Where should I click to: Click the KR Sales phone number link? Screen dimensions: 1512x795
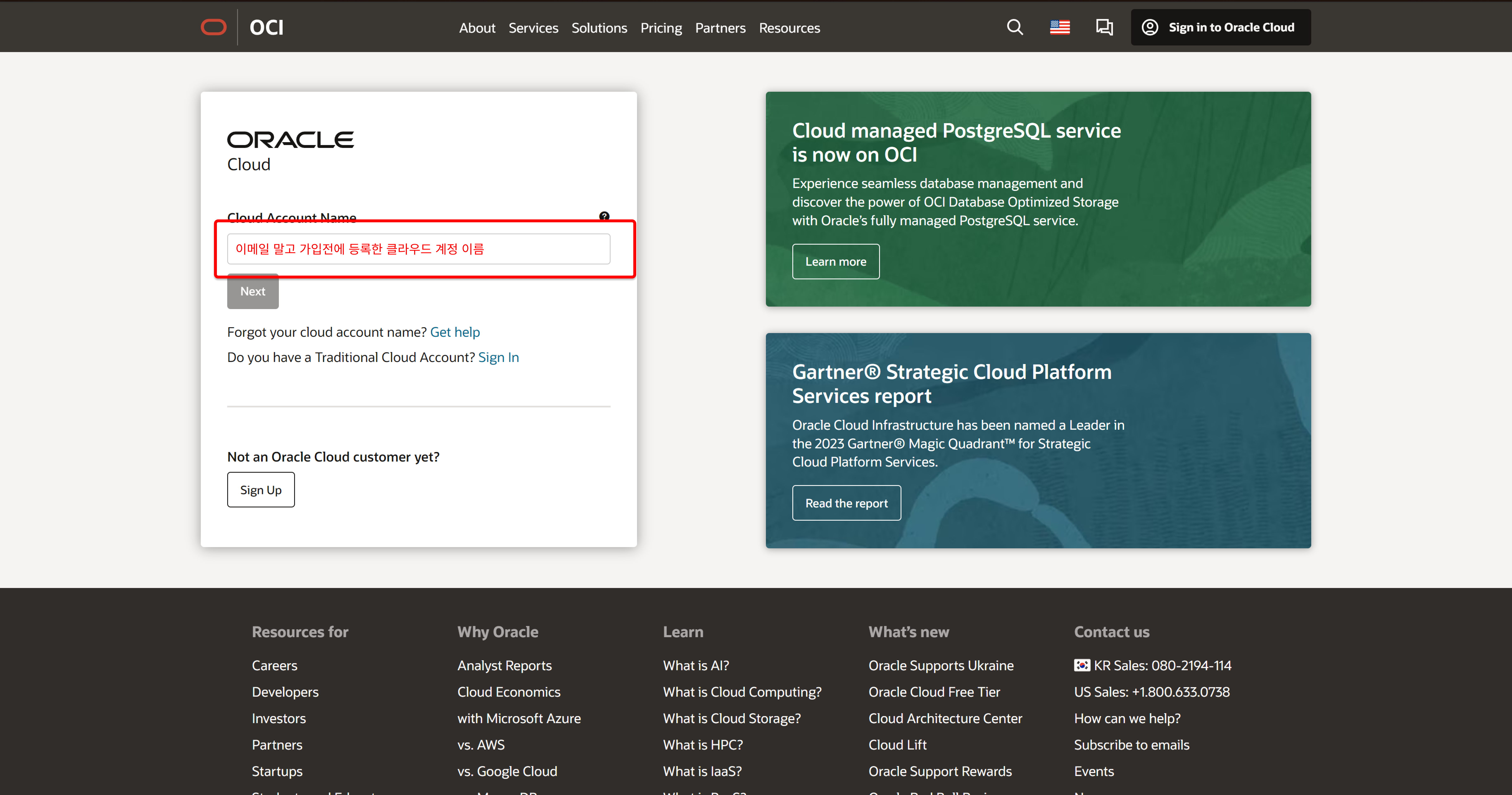pyautogui.click(x=1162, y=665)
